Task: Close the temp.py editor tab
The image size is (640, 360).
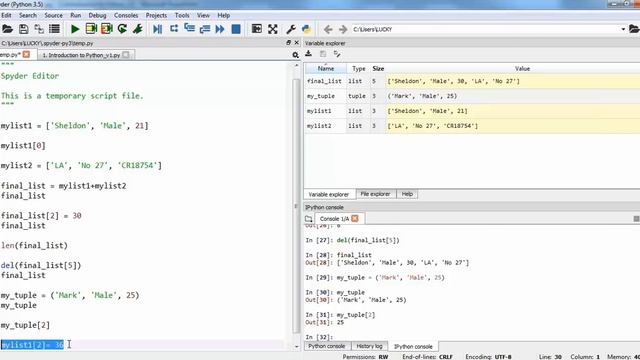Action: 26,54
